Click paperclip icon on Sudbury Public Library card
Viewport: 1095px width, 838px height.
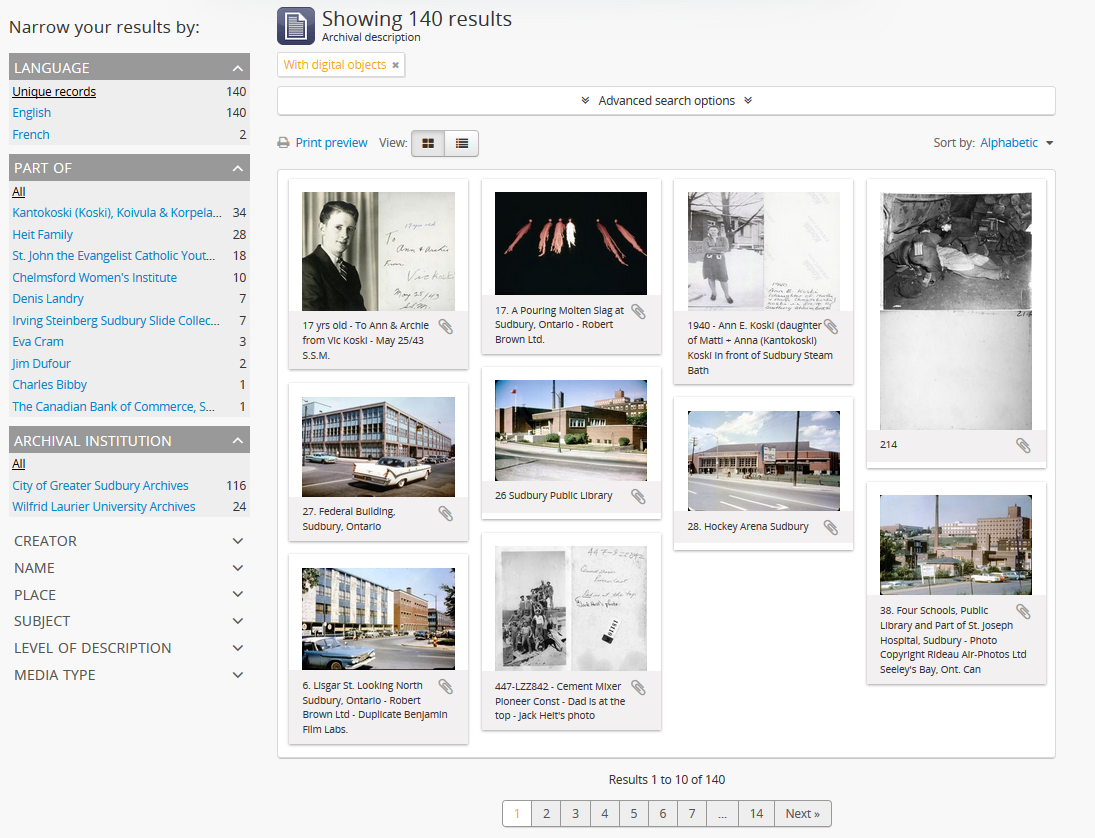(638, 496)
